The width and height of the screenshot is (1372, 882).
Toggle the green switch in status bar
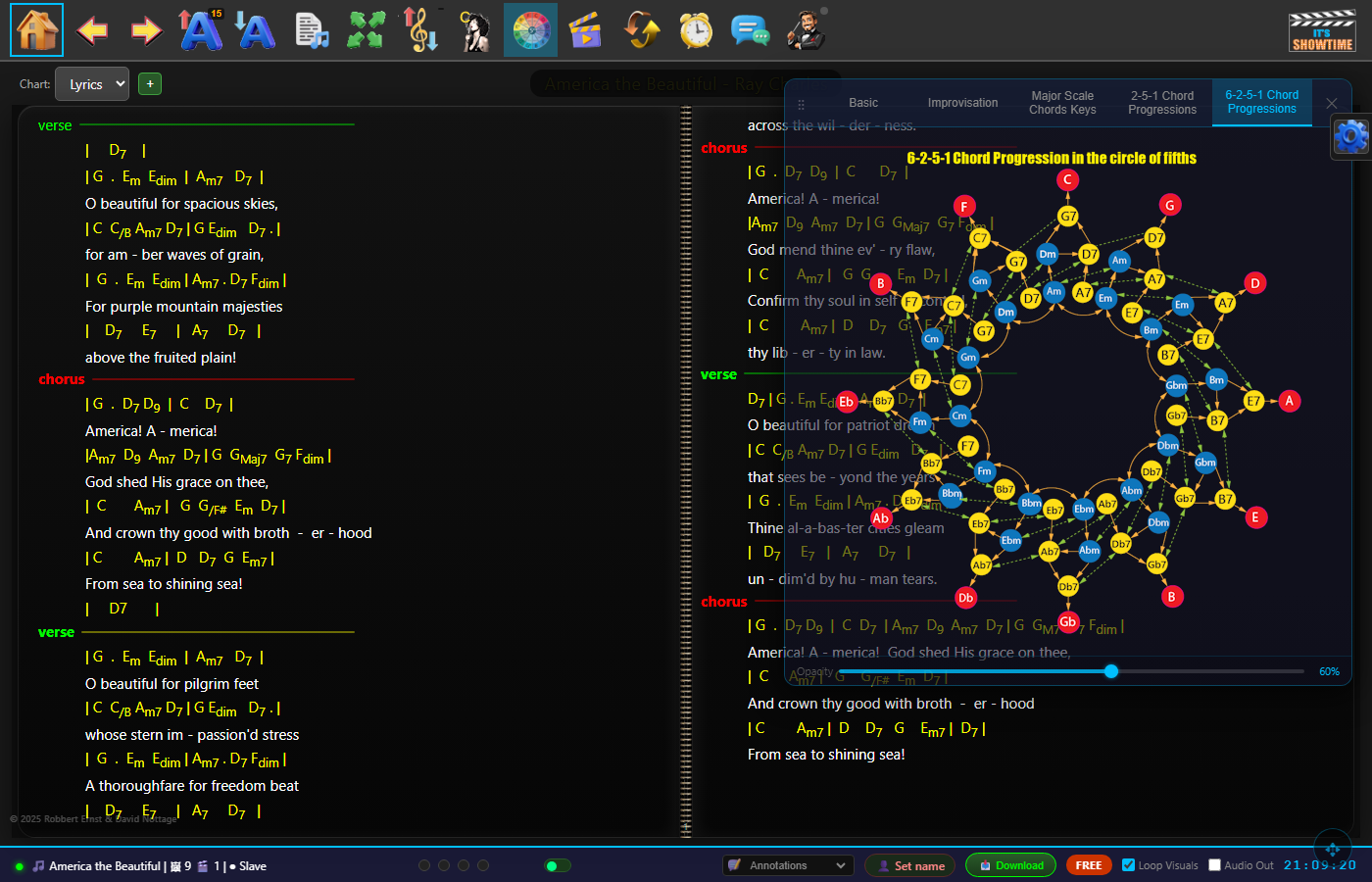tap(558, 865)
